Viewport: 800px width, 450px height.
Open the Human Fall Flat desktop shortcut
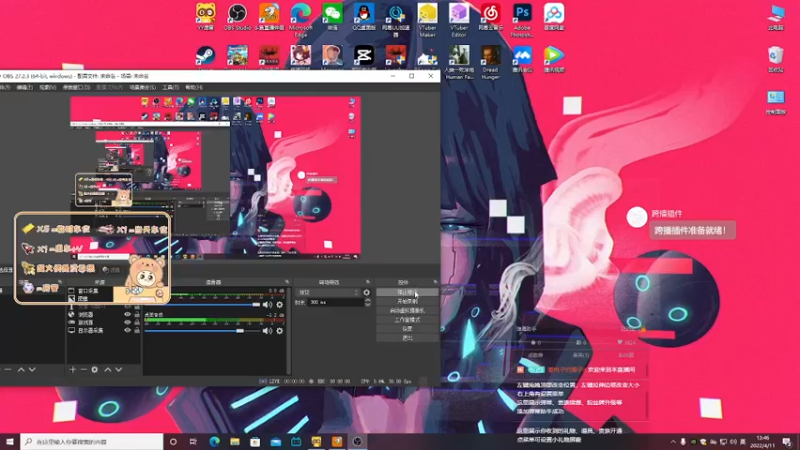(459, 62)
